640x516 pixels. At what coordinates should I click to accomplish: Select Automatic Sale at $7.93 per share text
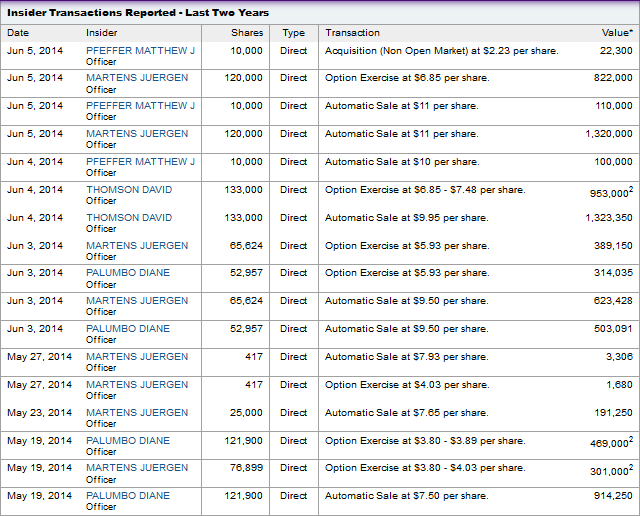407,357
